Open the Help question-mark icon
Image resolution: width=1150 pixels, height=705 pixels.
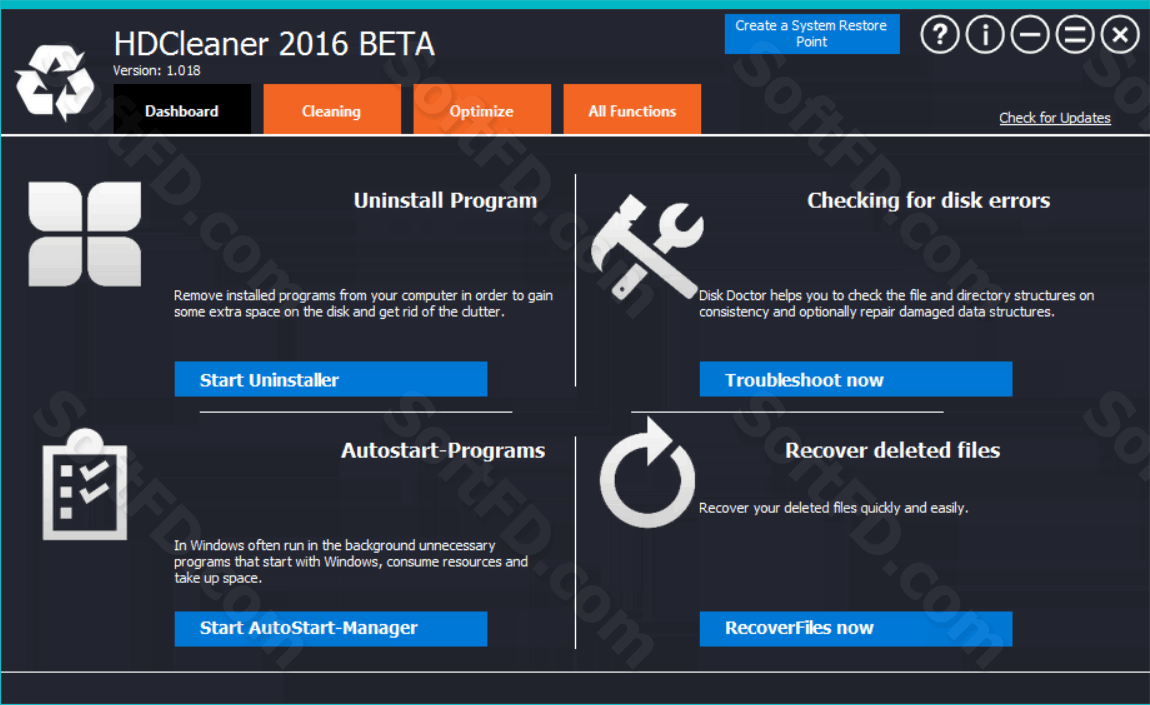coord(940,34)
